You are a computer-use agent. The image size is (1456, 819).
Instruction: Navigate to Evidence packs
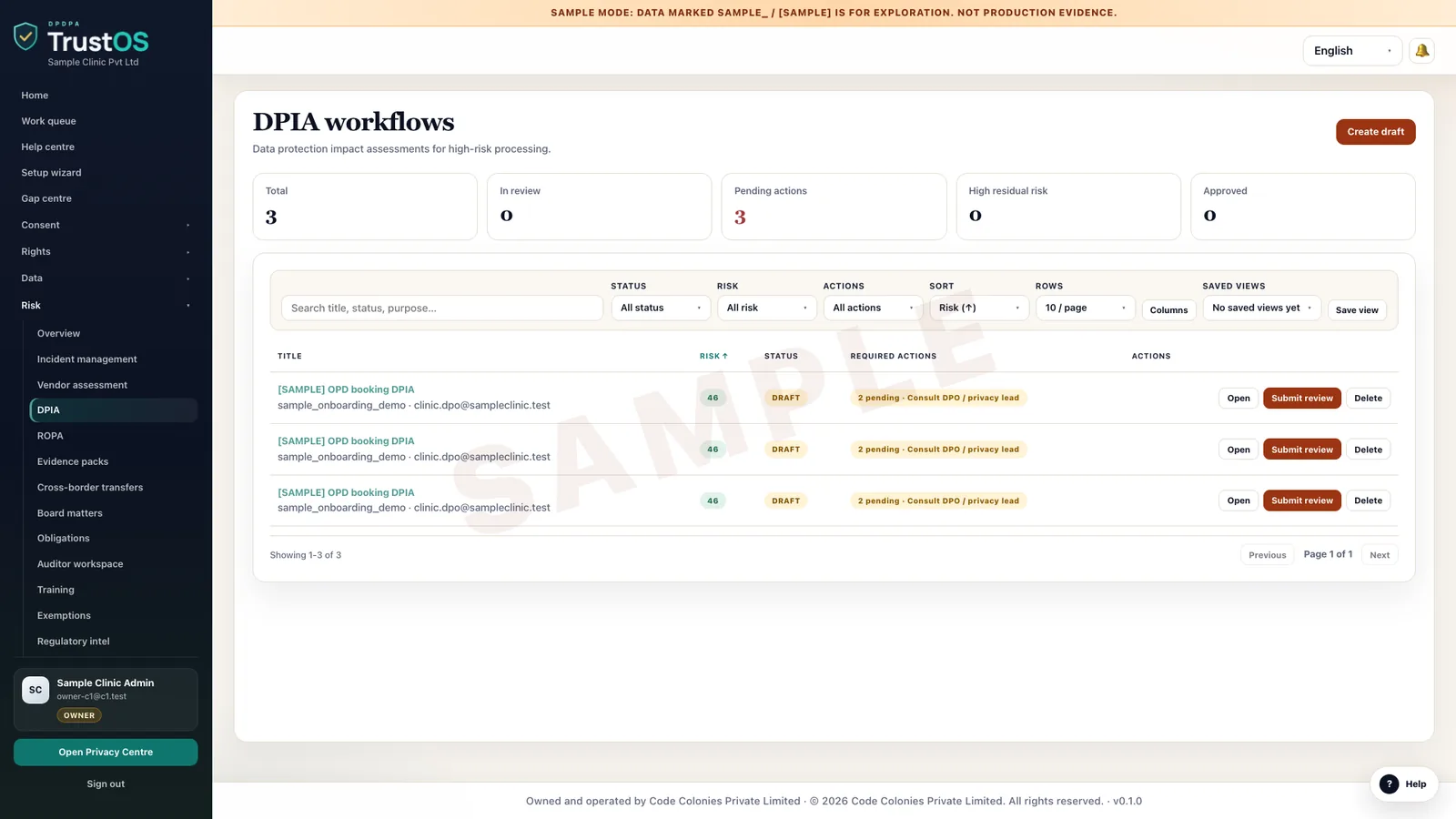click(73, 461)
